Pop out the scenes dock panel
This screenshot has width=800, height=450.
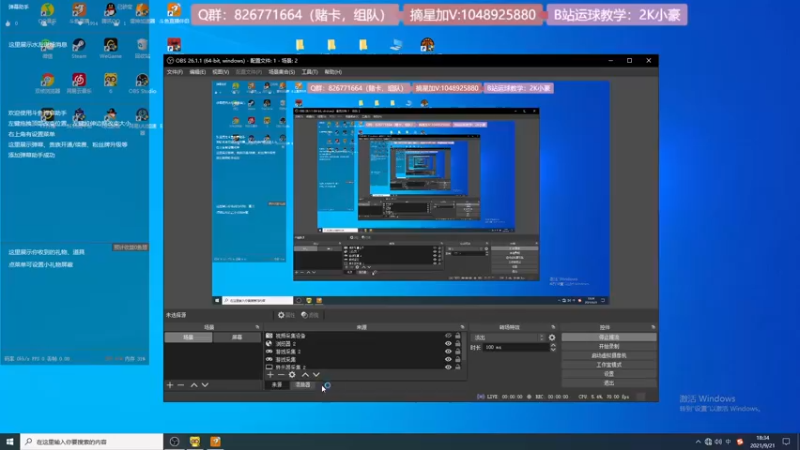(x=257, y=327)
